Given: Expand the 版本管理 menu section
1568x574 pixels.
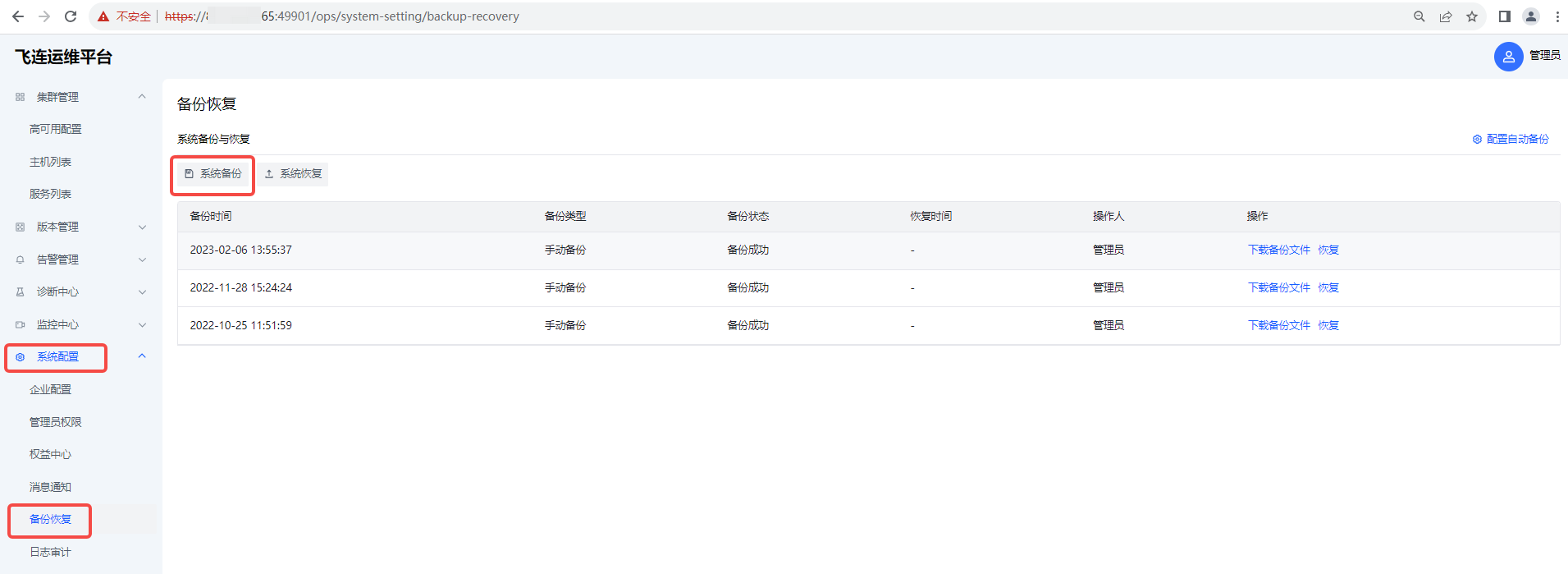Looking at the screenshot, I should pos(142,227).
